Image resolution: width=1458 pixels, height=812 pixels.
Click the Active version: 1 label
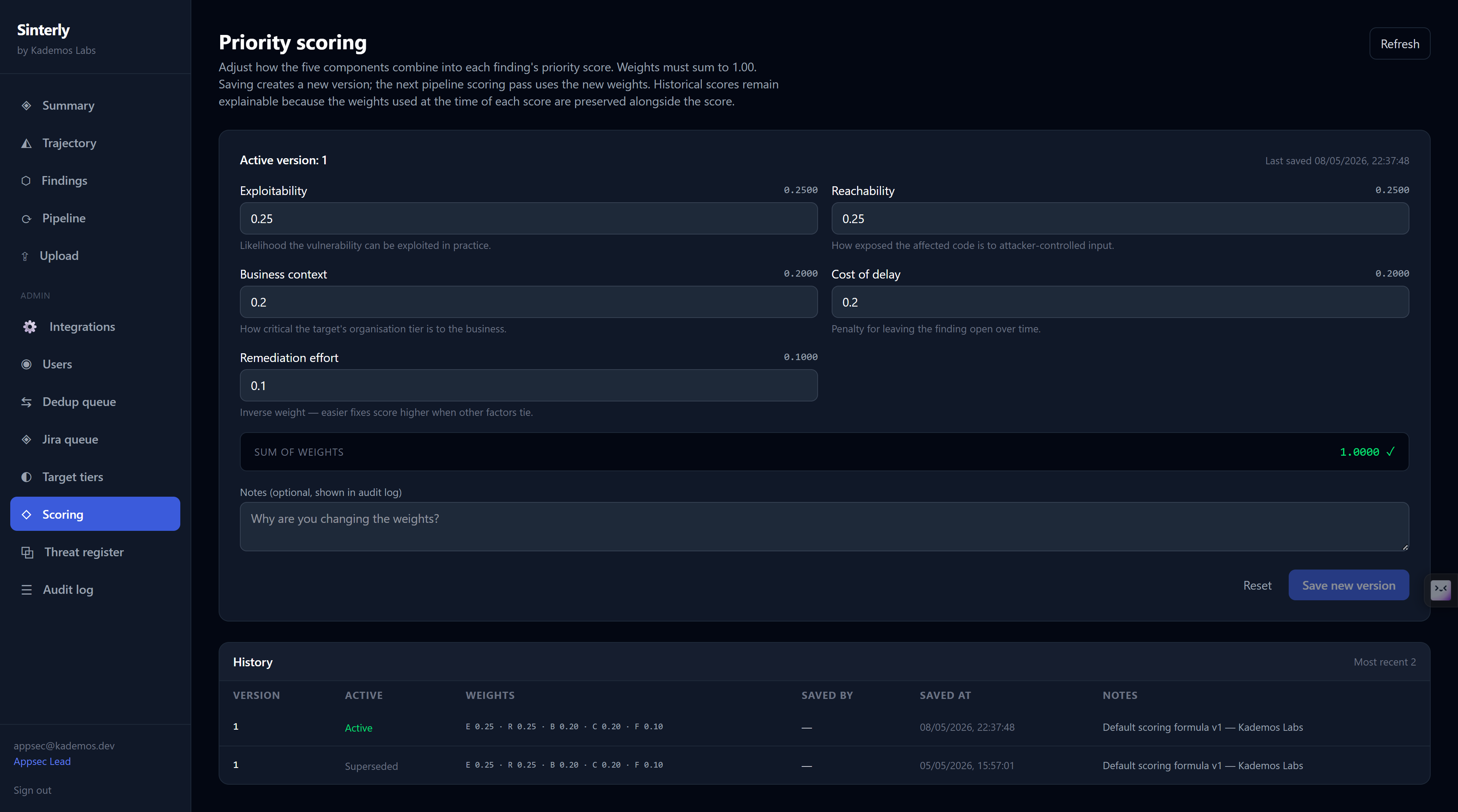click(x=283, y=160)
